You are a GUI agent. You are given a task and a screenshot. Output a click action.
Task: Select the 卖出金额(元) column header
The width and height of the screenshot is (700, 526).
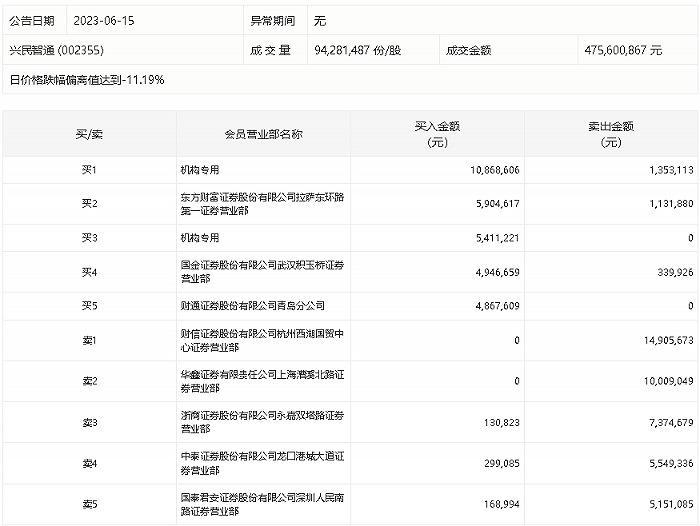611,134
